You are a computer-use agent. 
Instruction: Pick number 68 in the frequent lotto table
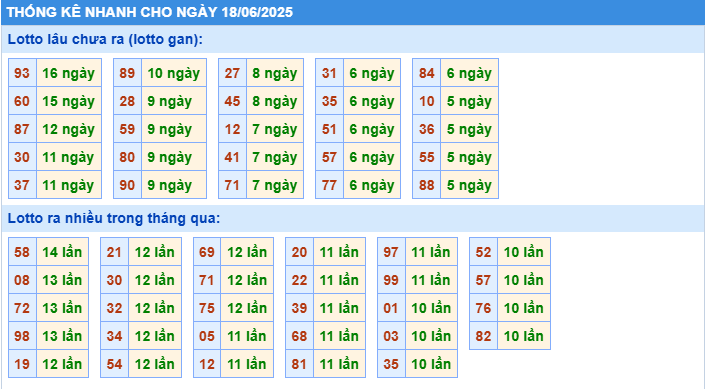click(x=299, y=335)
